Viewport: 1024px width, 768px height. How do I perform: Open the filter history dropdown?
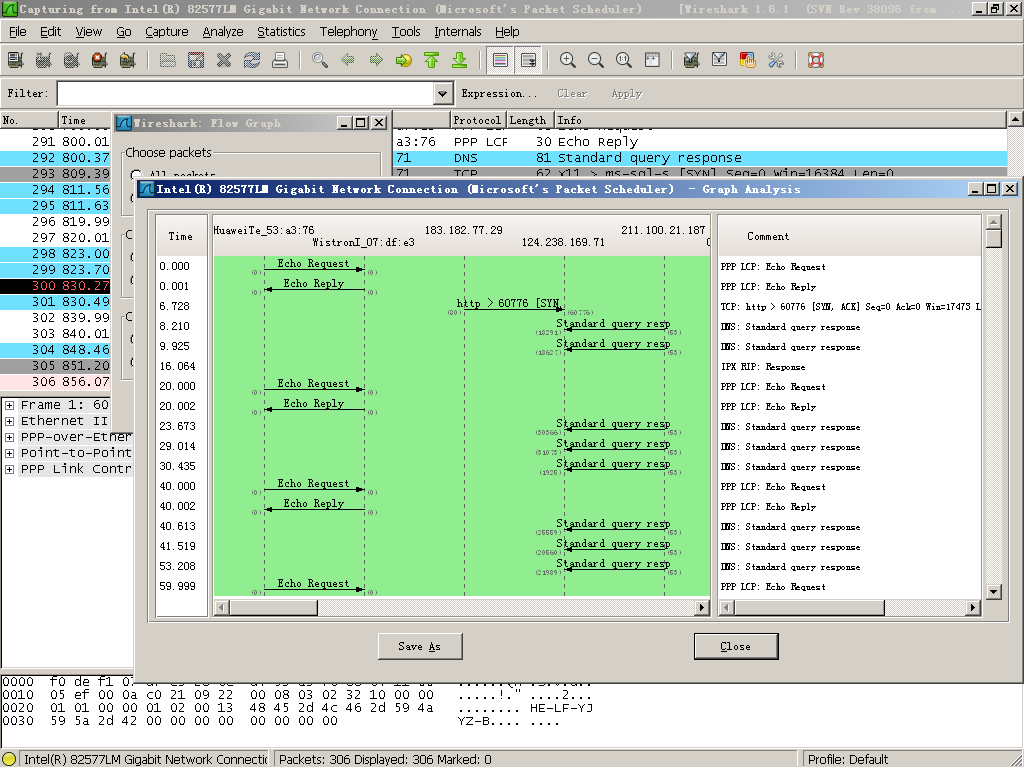[x=442, y=93]
